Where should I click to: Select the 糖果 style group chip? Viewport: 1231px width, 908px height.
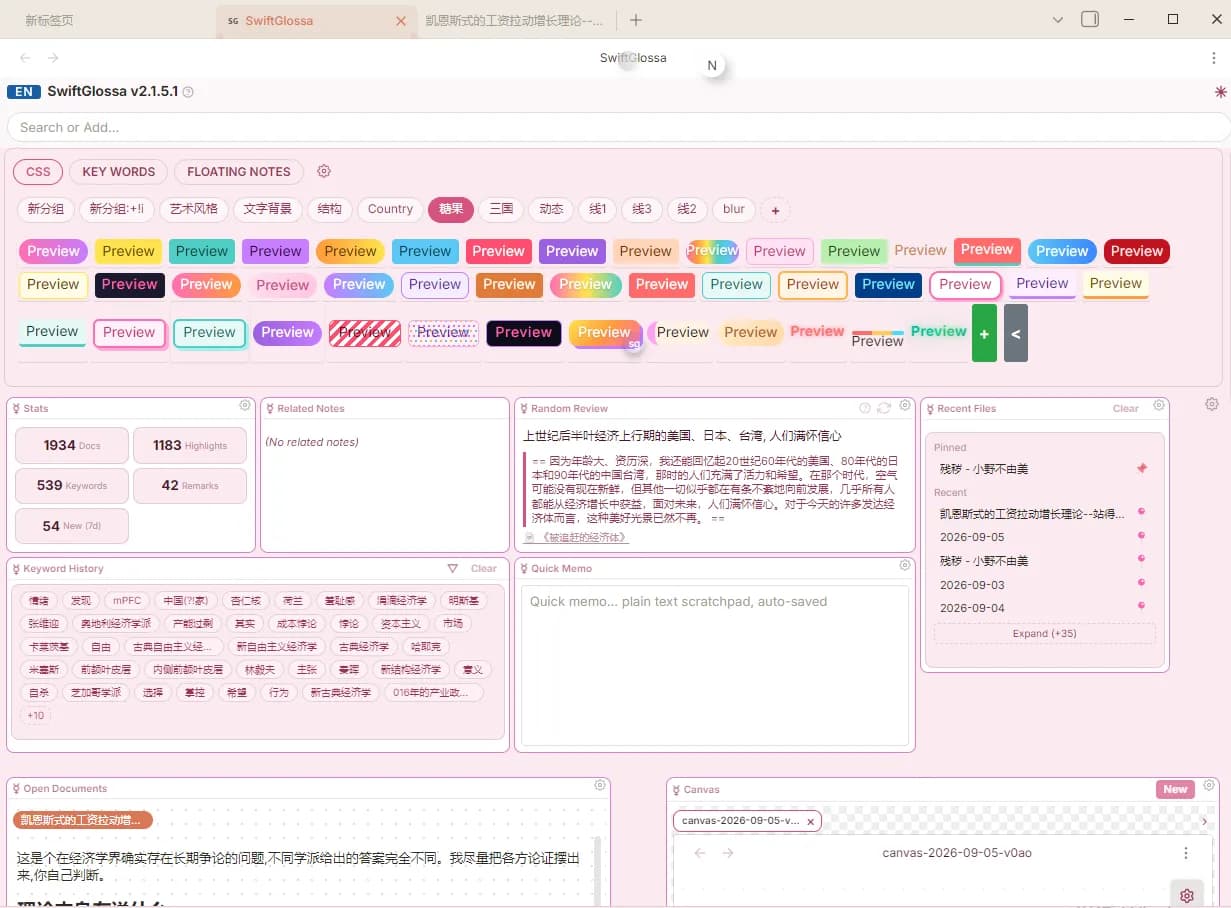click(x=451, y=209)
